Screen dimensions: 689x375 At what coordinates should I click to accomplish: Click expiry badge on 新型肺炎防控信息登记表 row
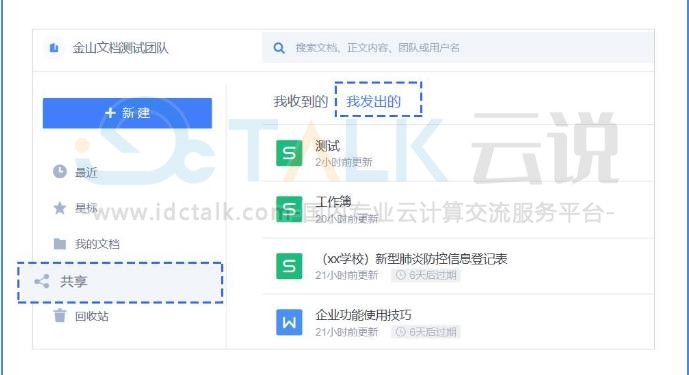pyautogui.click(x=426, y=275)
